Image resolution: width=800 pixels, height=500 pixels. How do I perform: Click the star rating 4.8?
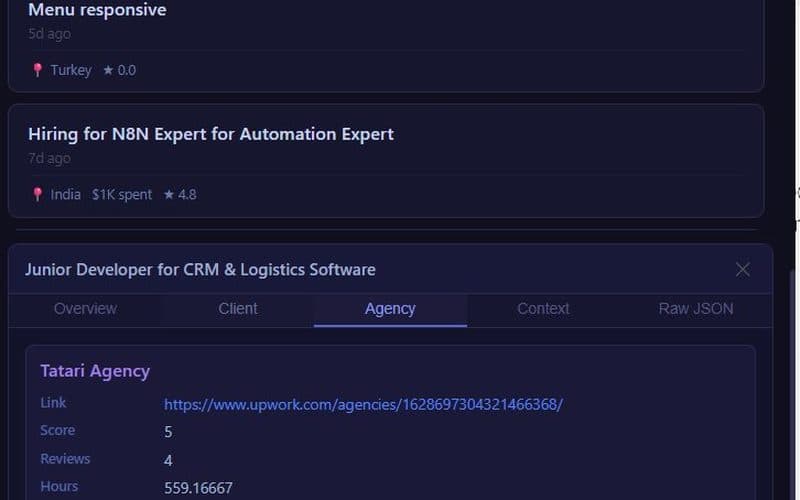coord(180,194)
